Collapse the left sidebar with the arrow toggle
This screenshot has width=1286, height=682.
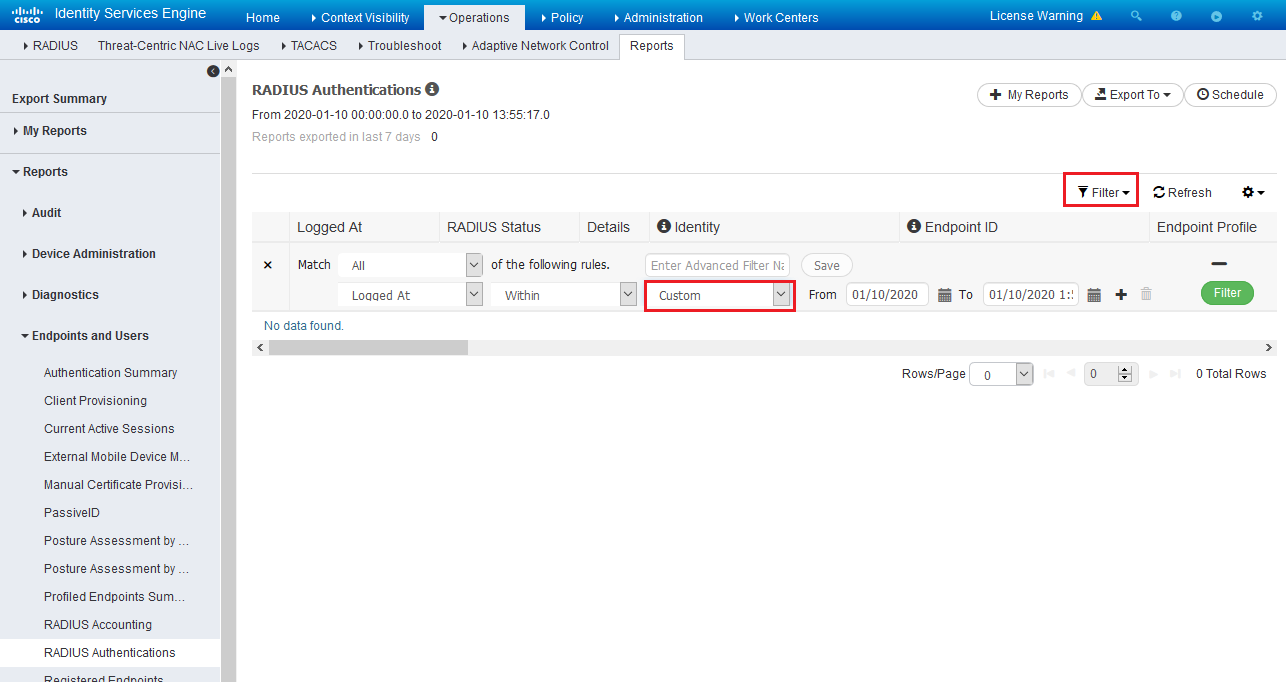[x=213, y=71]
